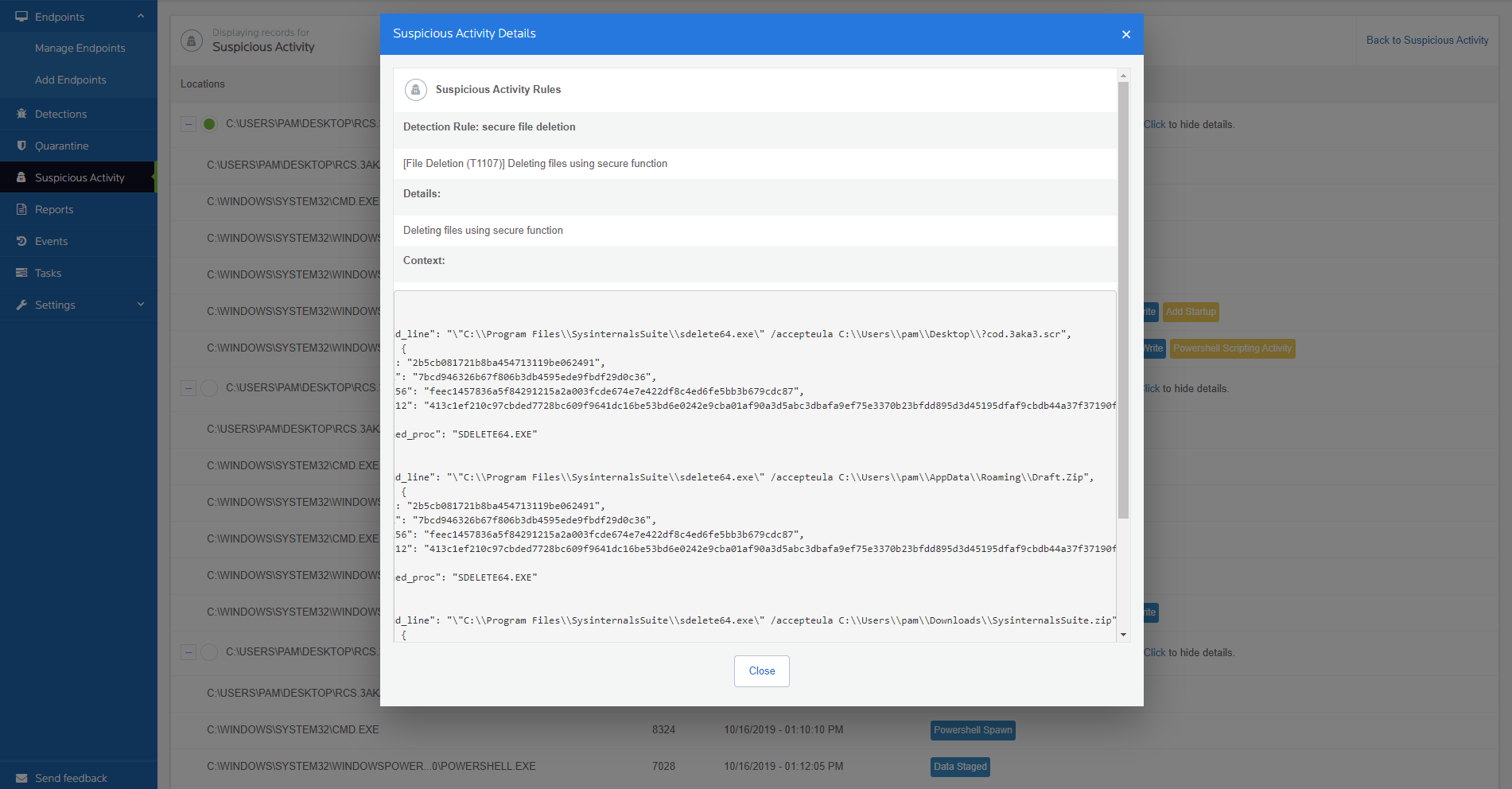This screenshot has height=789, width=1512.
Task: Open Manage Endpoints in sidebar
Action: [80, 49]
